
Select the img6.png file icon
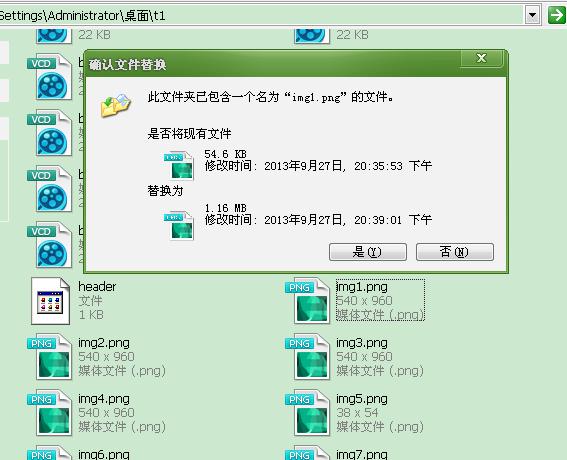pyautogui.click(x=50, y=453)
